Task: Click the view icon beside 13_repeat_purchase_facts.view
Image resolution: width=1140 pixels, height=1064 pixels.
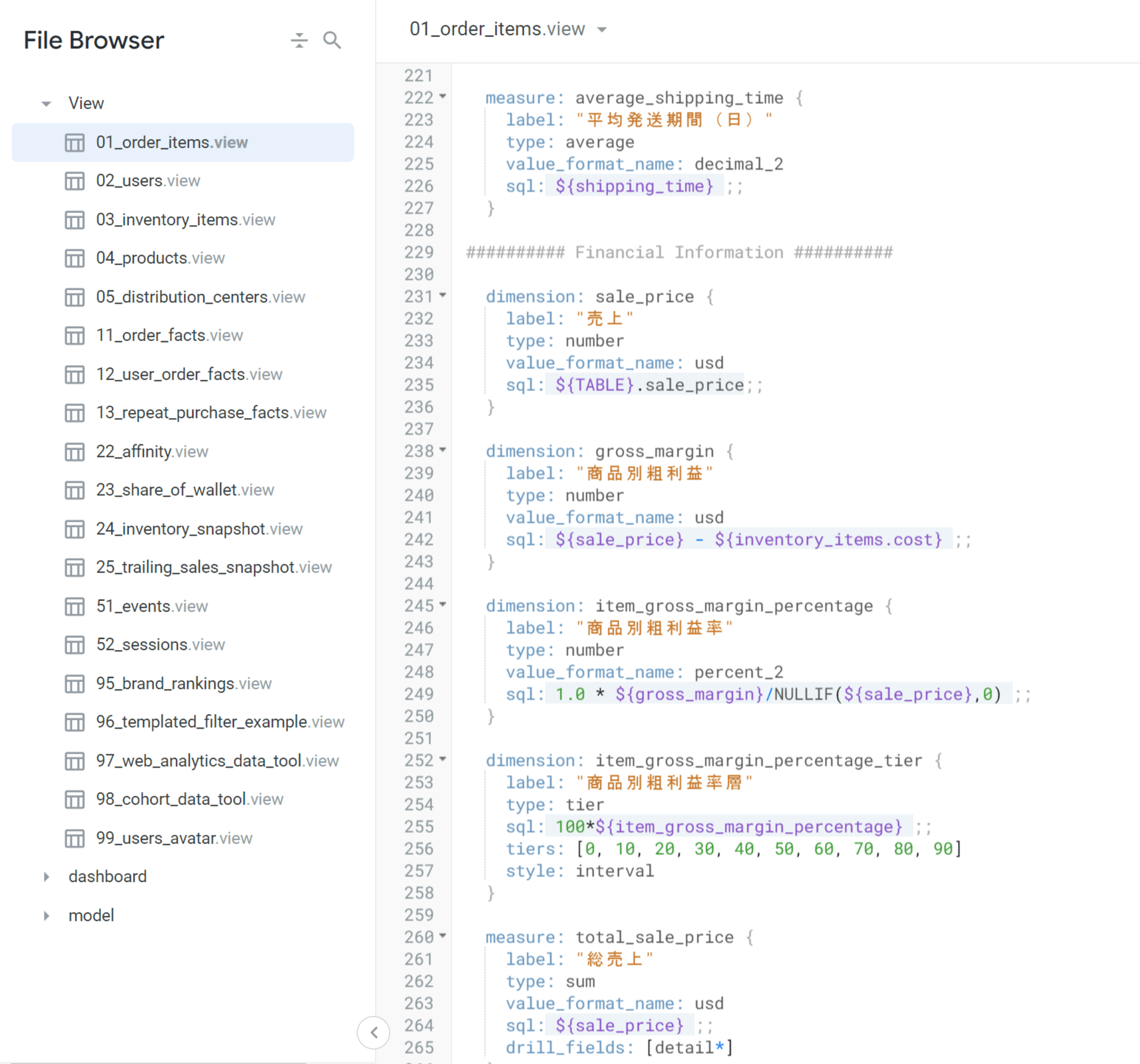Action: tap(75, 413)
